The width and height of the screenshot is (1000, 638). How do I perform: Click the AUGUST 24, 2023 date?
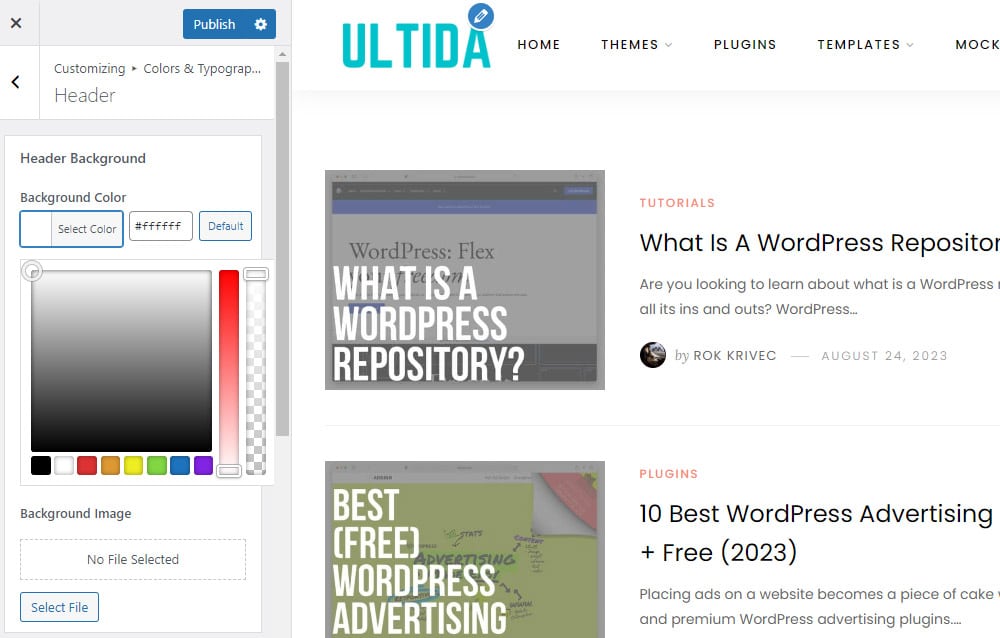(885, 355)
